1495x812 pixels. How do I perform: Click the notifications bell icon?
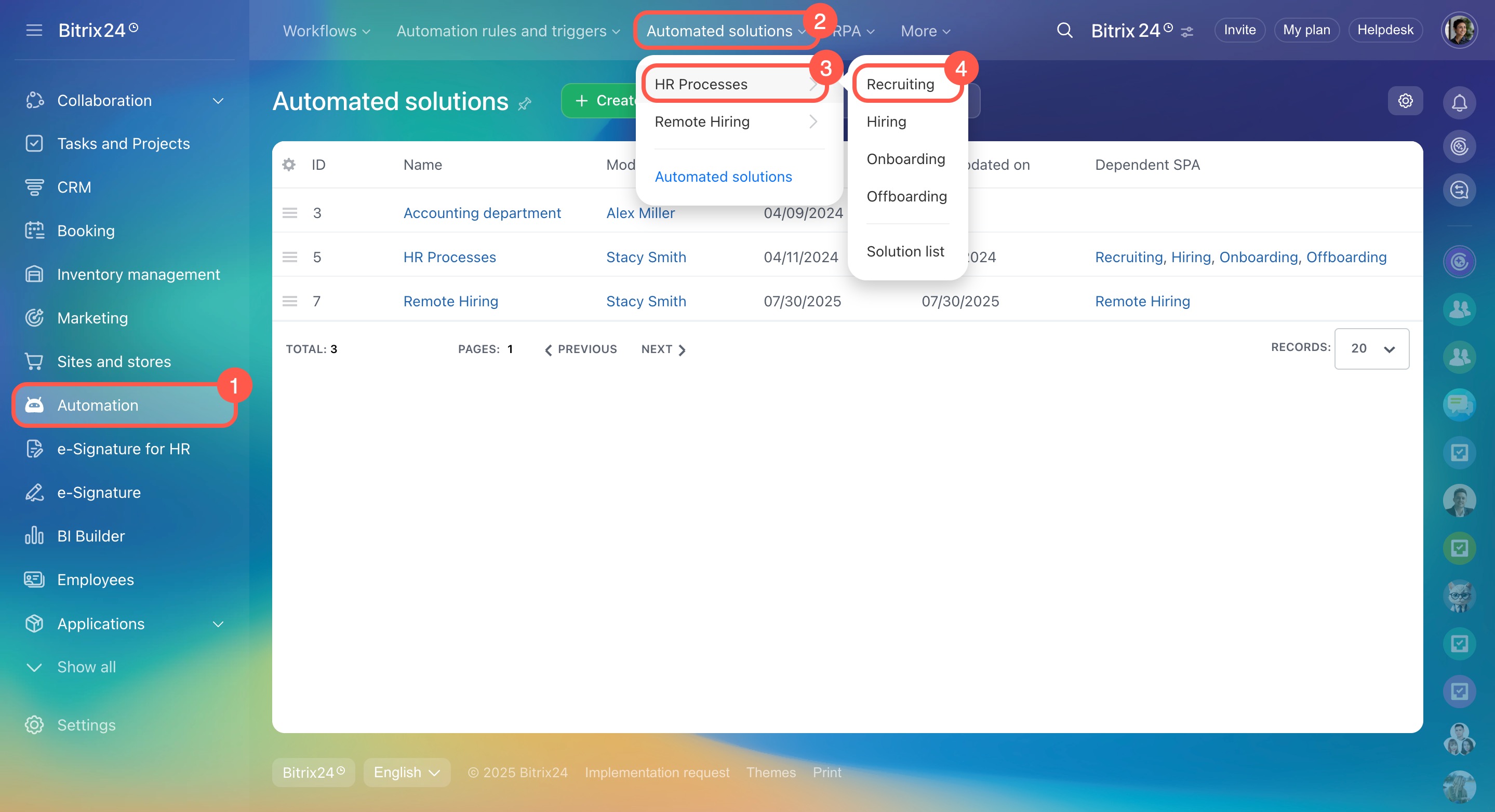1459,103
